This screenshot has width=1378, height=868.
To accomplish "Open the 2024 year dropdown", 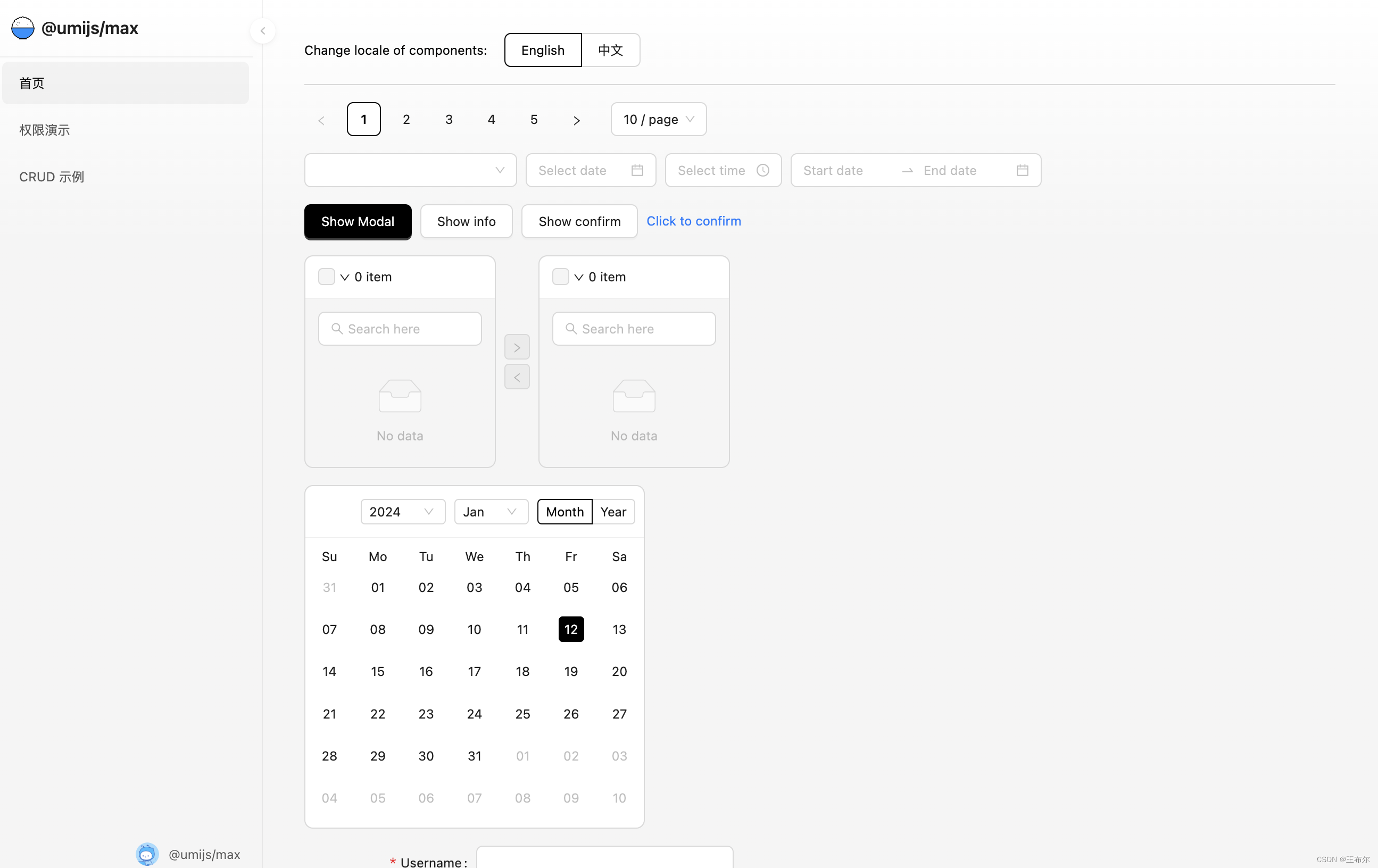I will point(402,512).
